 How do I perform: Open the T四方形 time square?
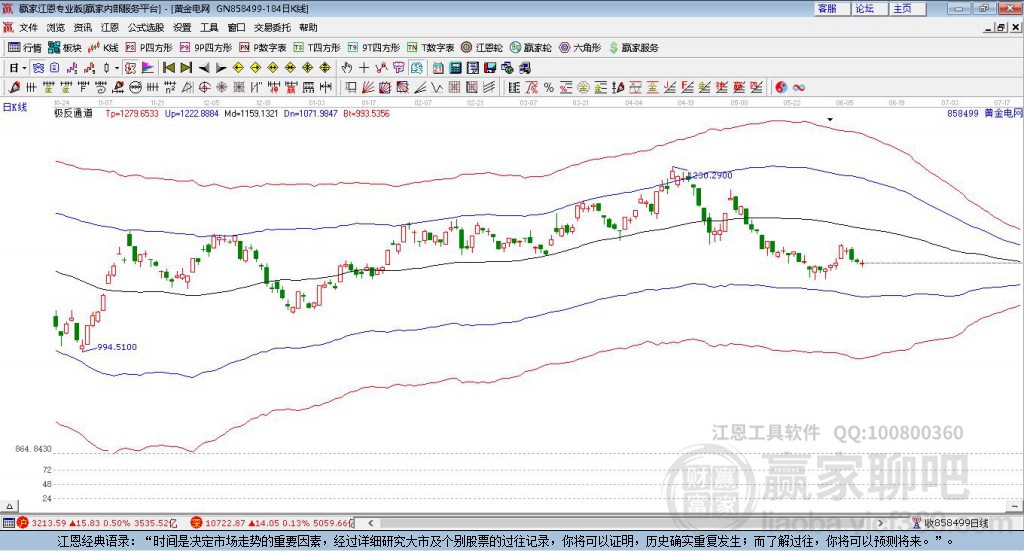tap(317, 48)
